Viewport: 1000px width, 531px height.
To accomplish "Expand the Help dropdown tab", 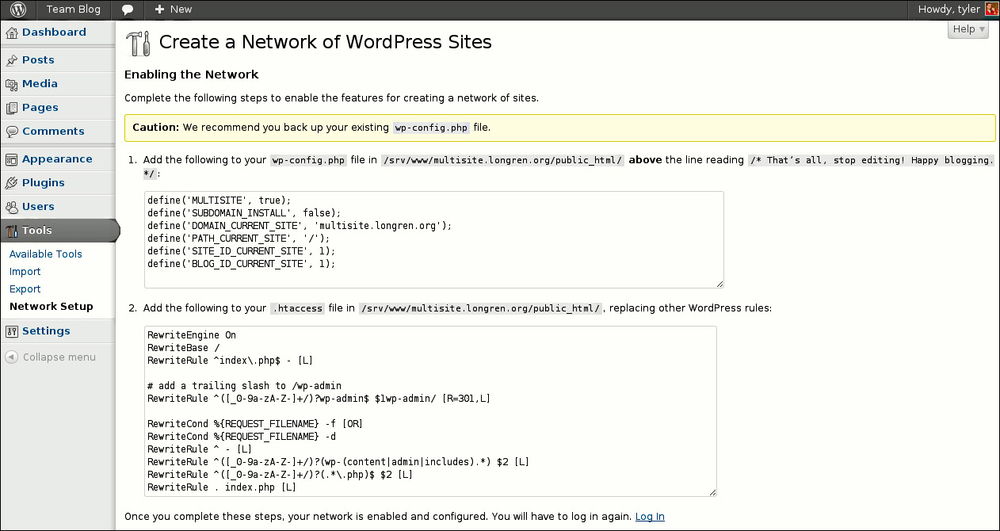I will tap(968, 29).
